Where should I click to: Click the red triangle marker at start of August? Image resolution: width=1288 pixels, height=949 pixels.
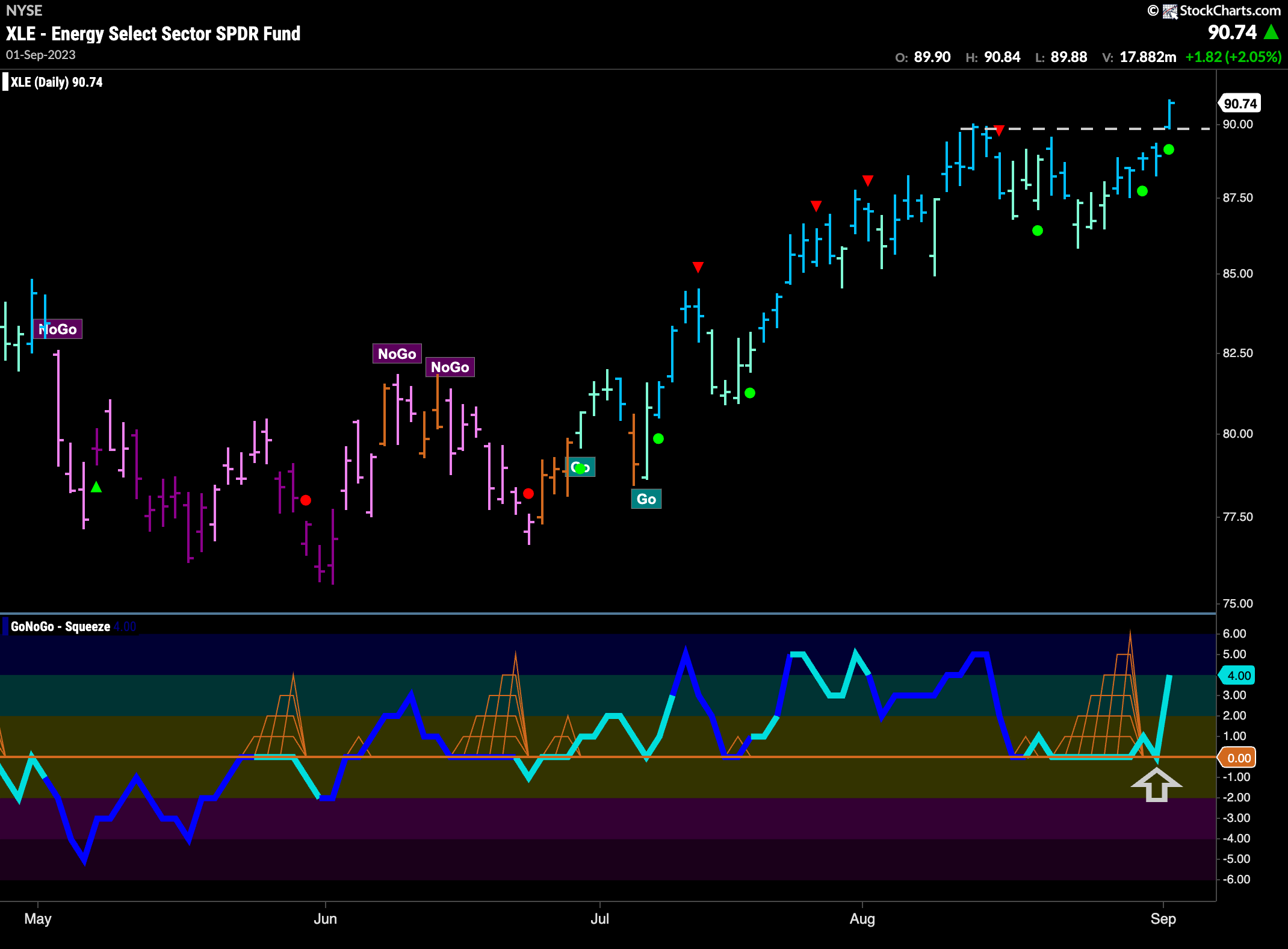(867, 180)
